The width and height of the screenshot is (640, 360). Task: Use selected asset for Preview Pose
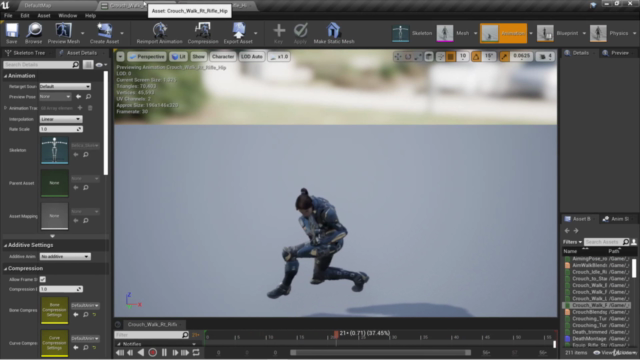pyautogui.click(x=78, y=97)
